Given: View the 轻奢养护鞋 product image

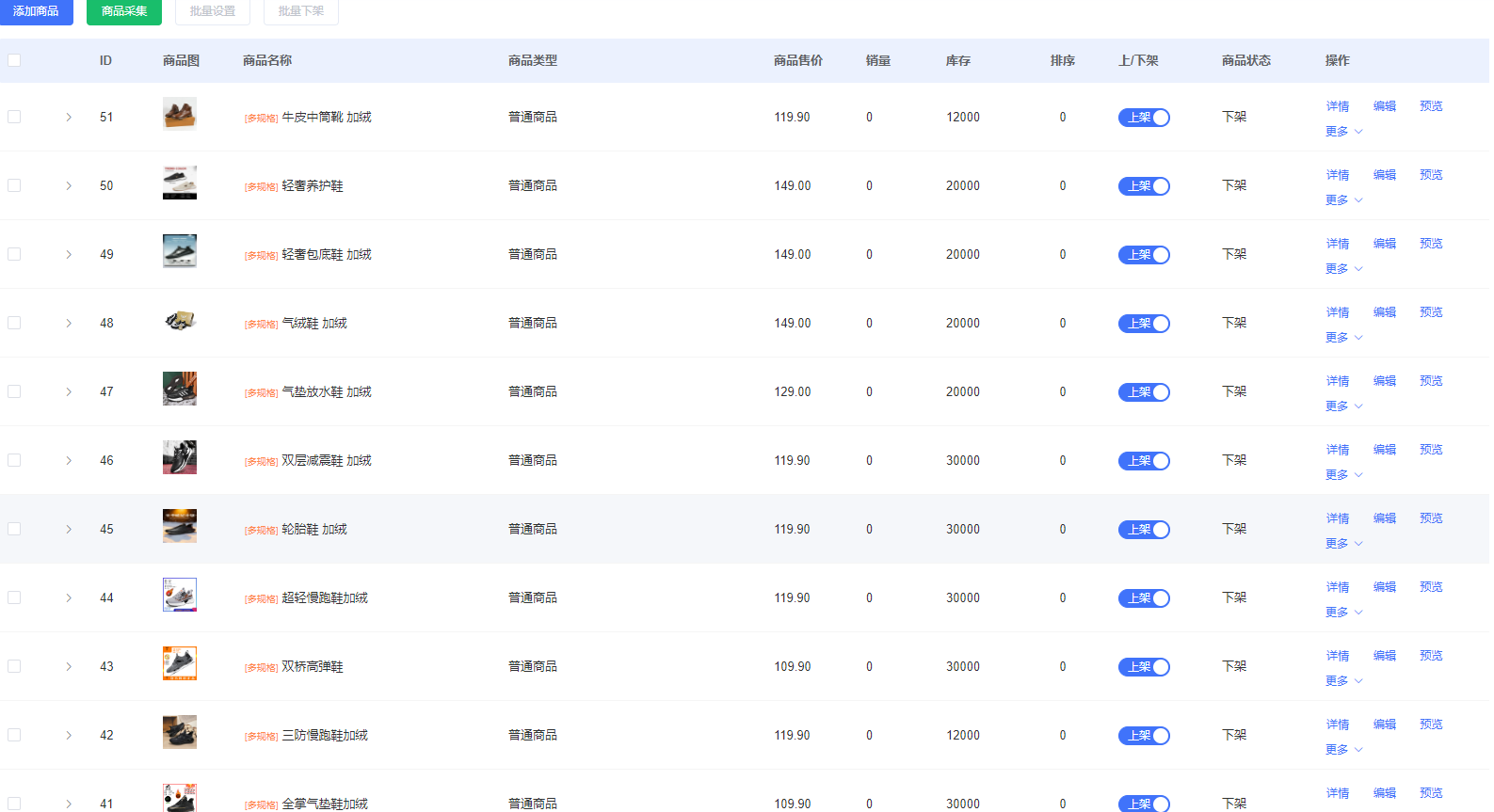Looking at the screenshot, I should click(179, 183).
